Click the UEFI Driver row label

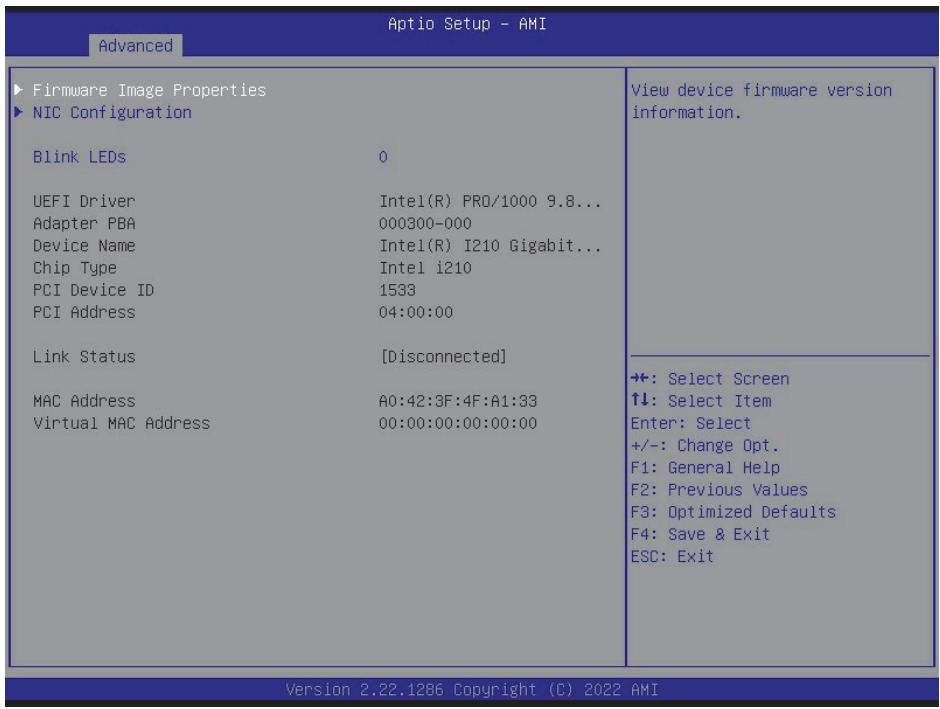click(x=84, y=201)
